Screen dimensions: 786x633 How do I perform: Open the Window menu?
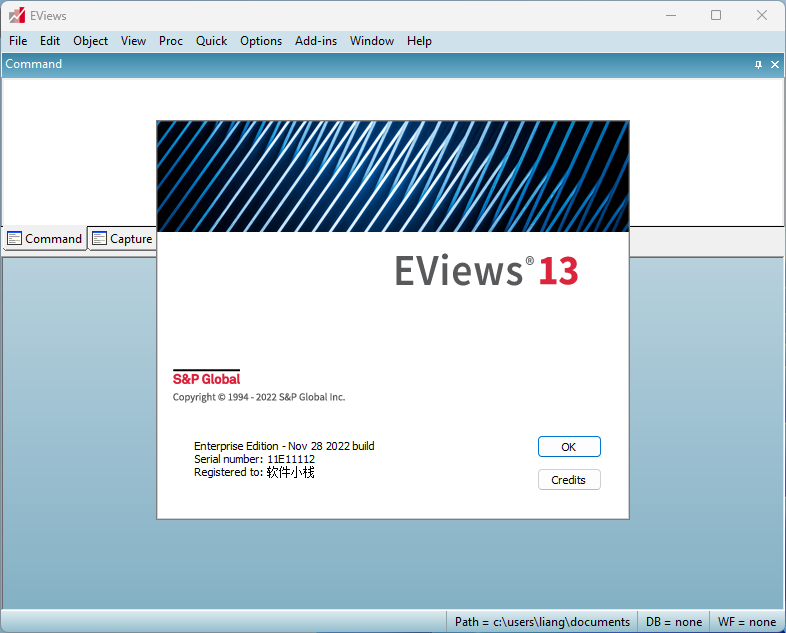pyautogui.click(x=371, y=41)
